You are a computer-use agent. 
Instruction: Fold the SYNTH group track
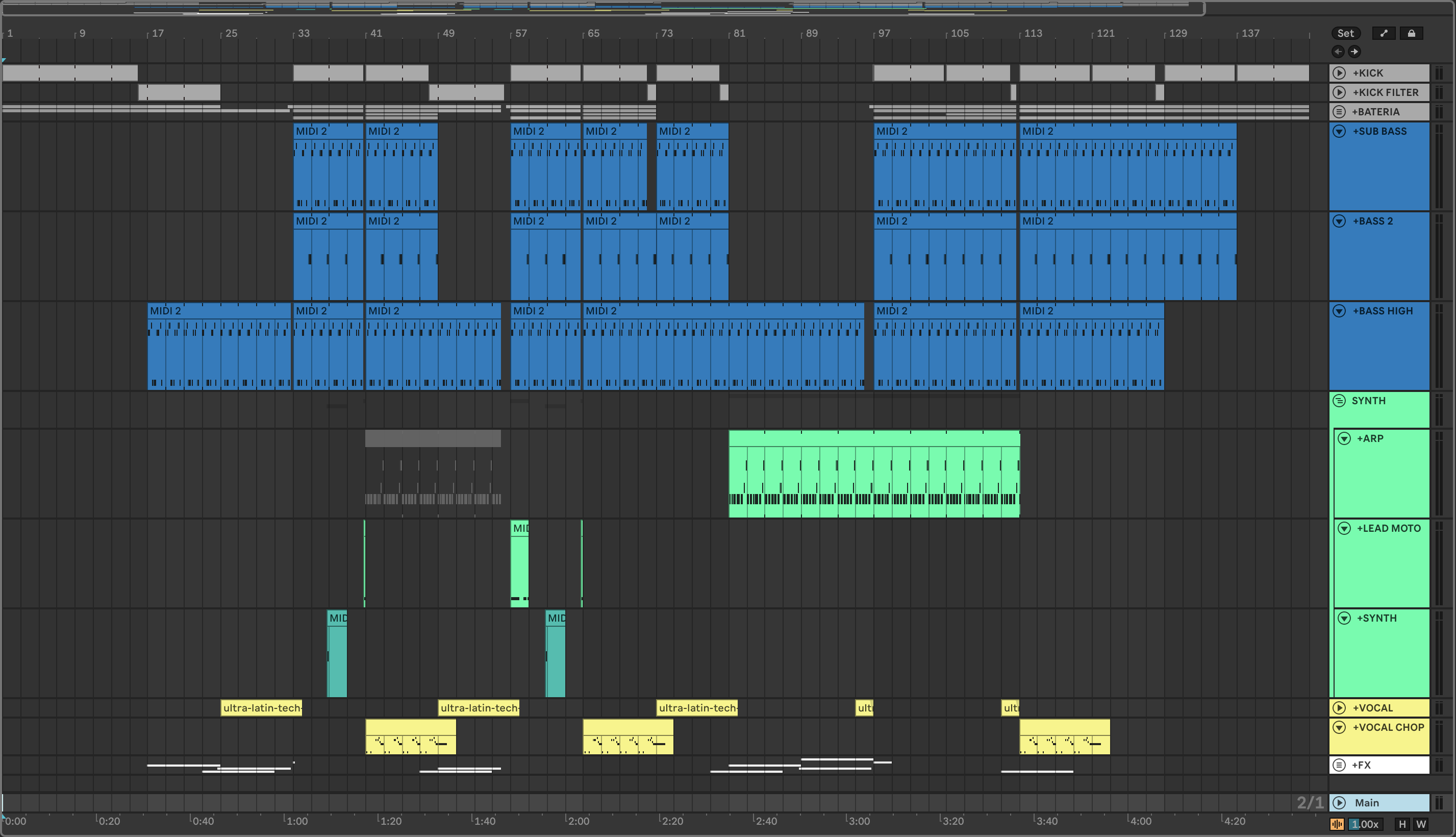pyautogui.click(x=1339, y=401)
